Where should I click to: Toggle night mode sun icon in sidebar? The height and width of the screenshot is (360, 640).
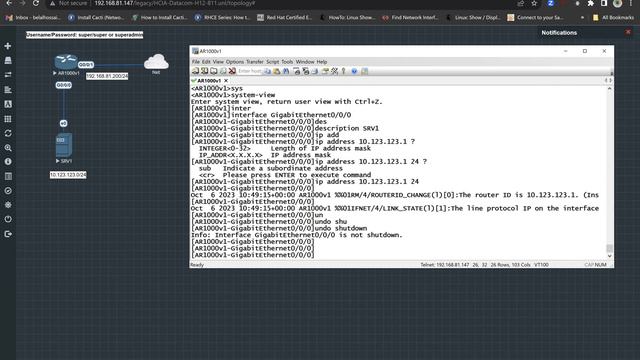(x=8, y=205)
